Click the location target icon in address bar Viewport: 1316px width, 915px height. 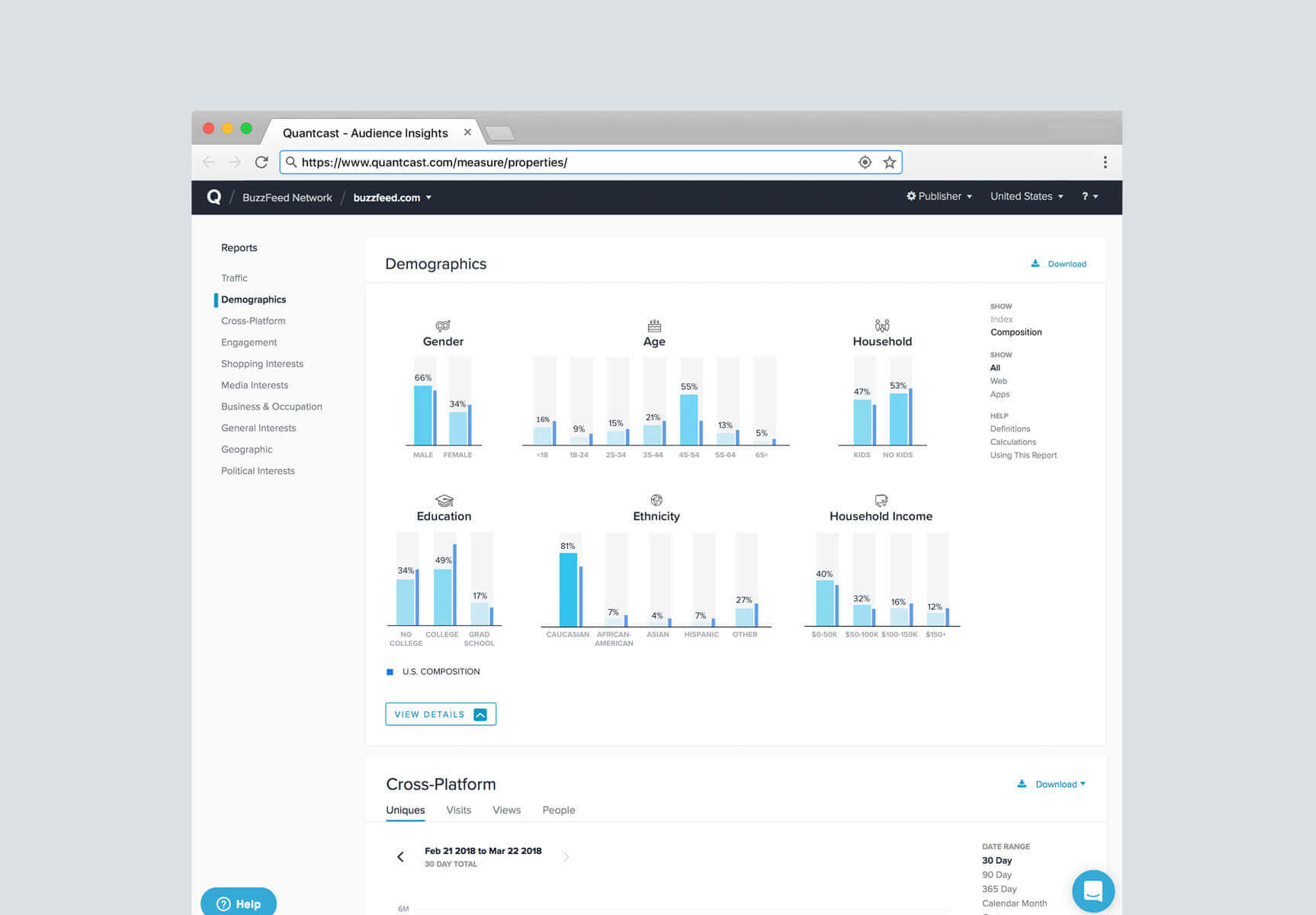[865, 162]
